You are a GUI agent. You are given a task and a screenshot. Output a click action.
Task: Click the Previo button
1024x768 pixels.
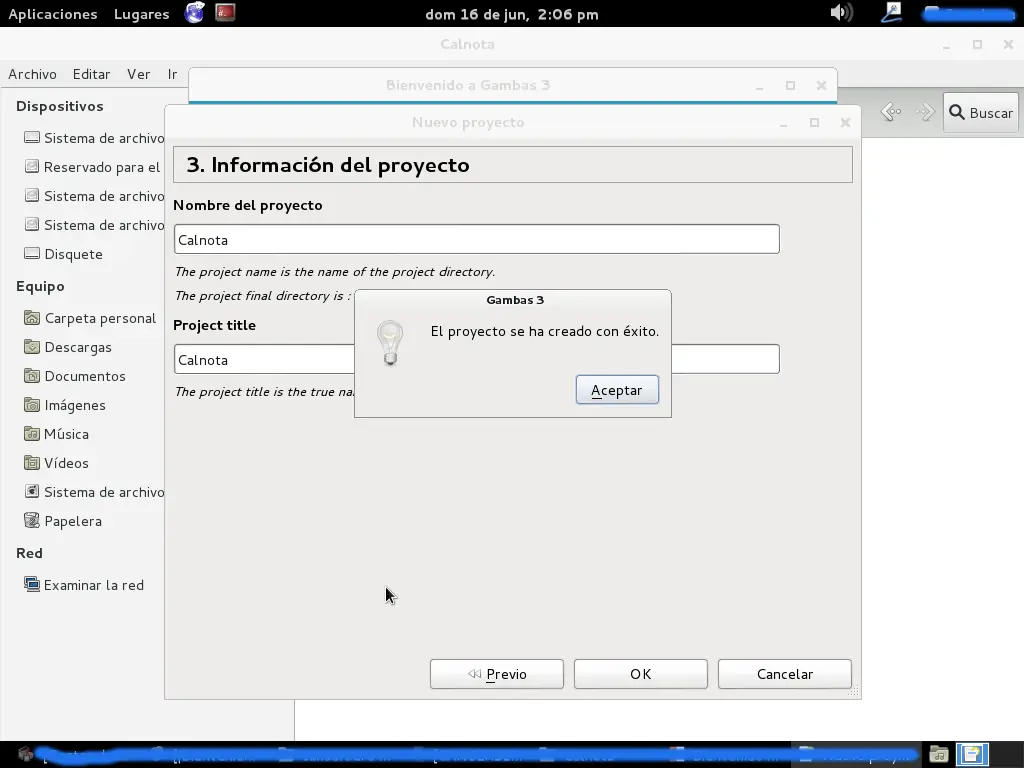pyautogui.click(x=496, y=674)
